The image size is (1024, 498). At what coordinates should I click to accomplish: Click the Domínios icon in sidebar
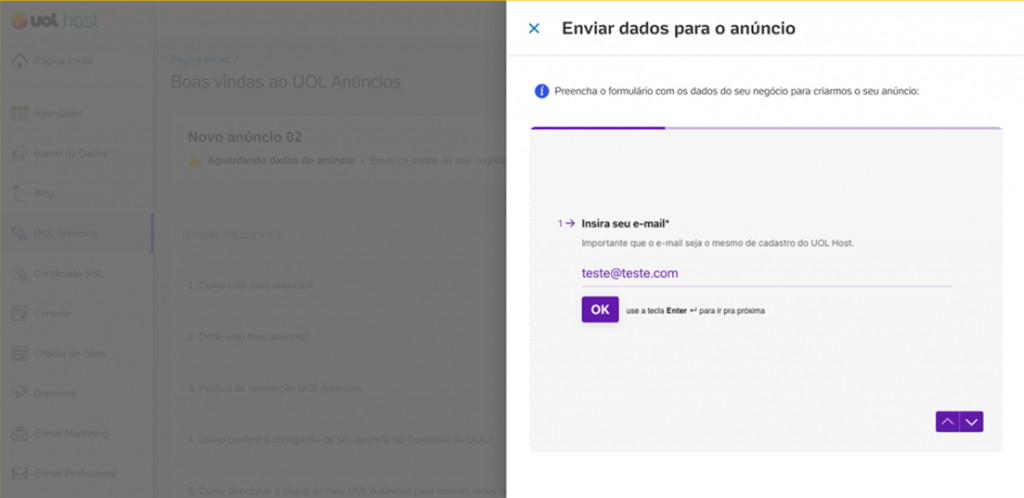pyautogui.click(x=20, y=393)
